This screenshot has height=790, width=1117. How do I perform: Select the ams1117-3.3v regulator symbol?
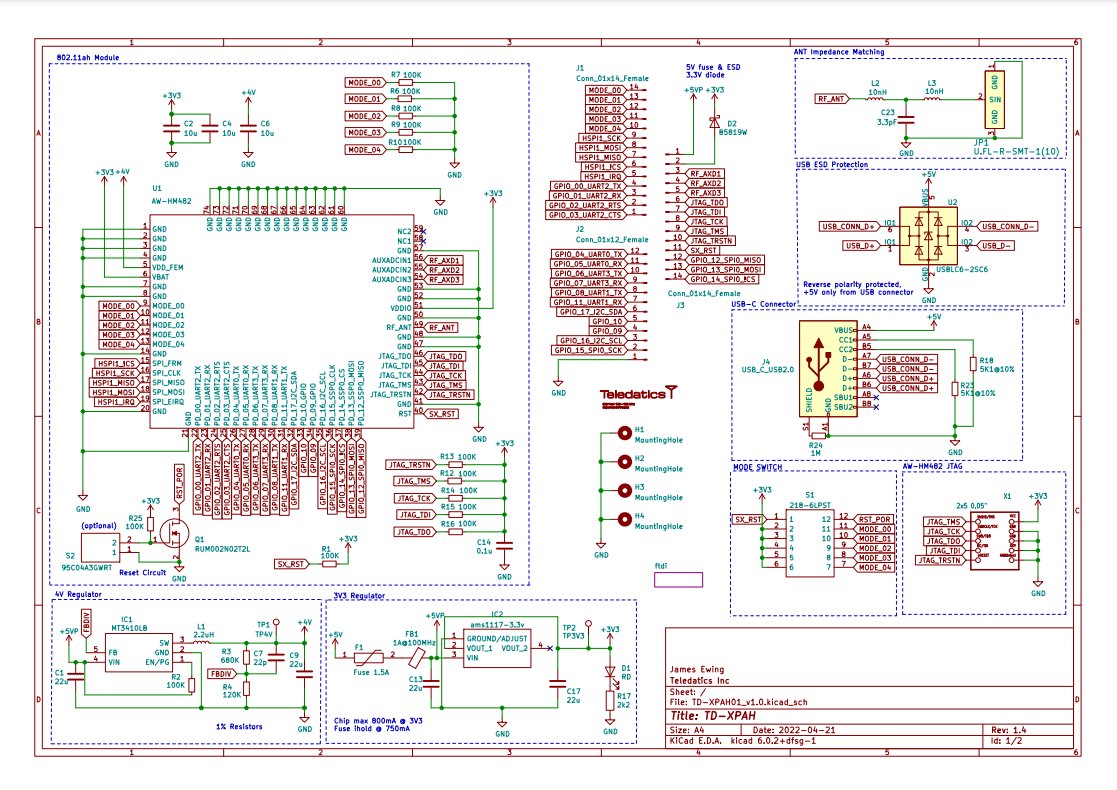(497, 648)
